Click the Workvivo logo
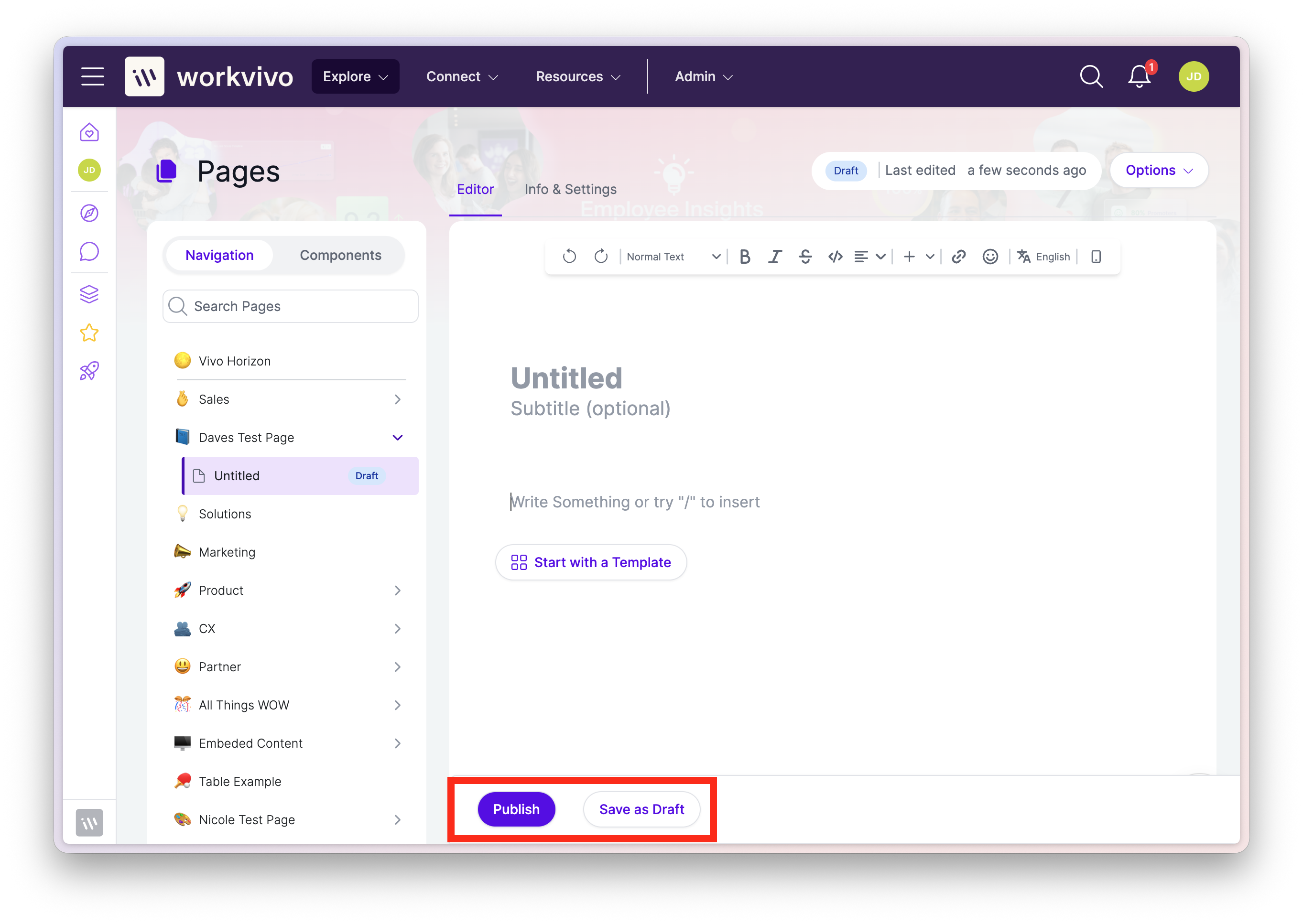 tap(209, 76)
